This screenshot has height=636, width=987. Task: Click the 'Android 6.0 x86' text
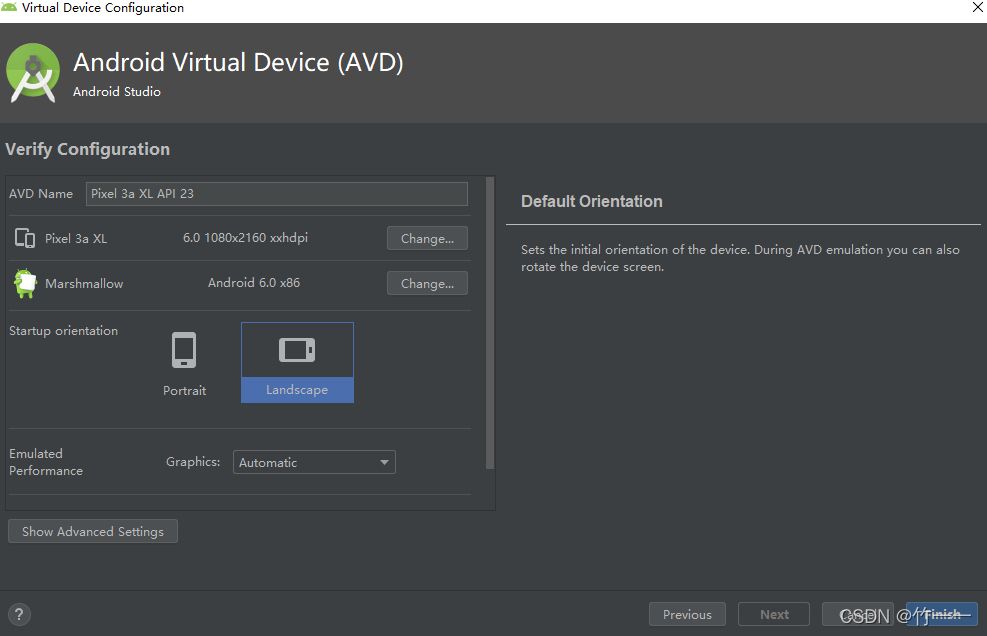(254, 283)
